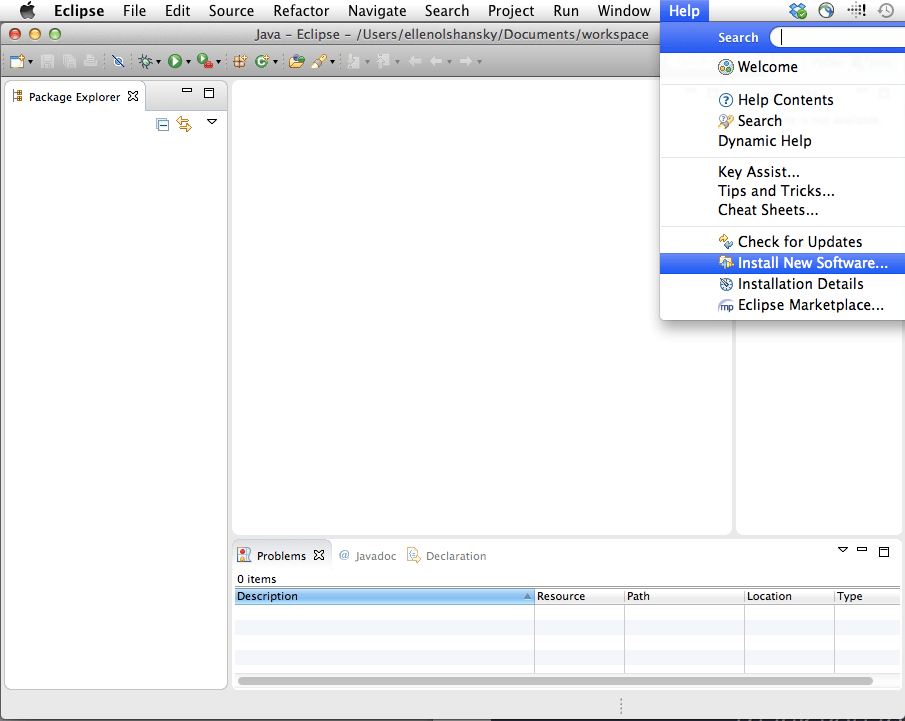Click the Save All toolbar icon

click(69, 61)
